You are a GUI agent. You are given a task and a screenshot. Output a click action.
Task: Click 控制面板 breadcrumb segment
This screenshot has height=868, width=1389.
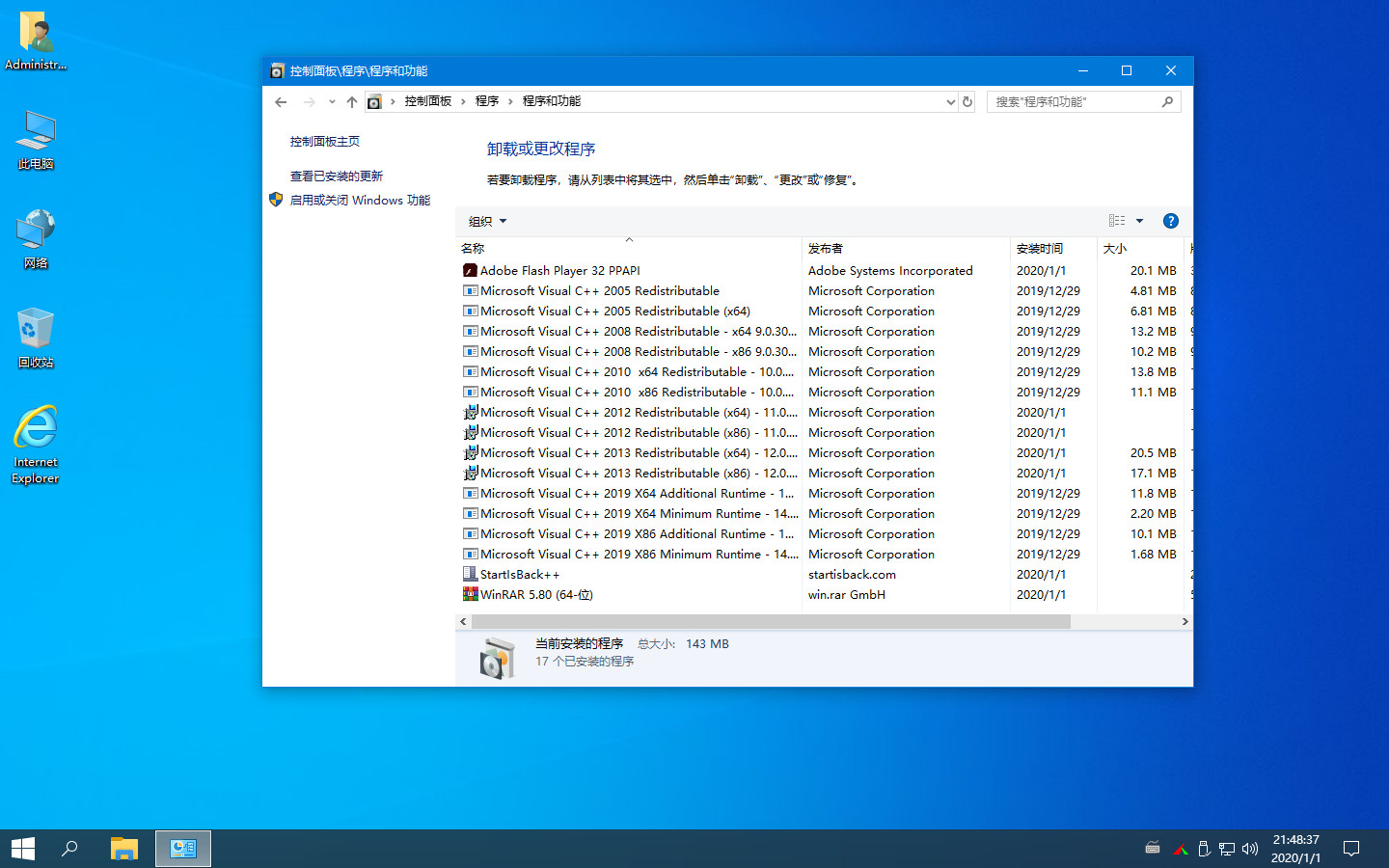point(428,101)
